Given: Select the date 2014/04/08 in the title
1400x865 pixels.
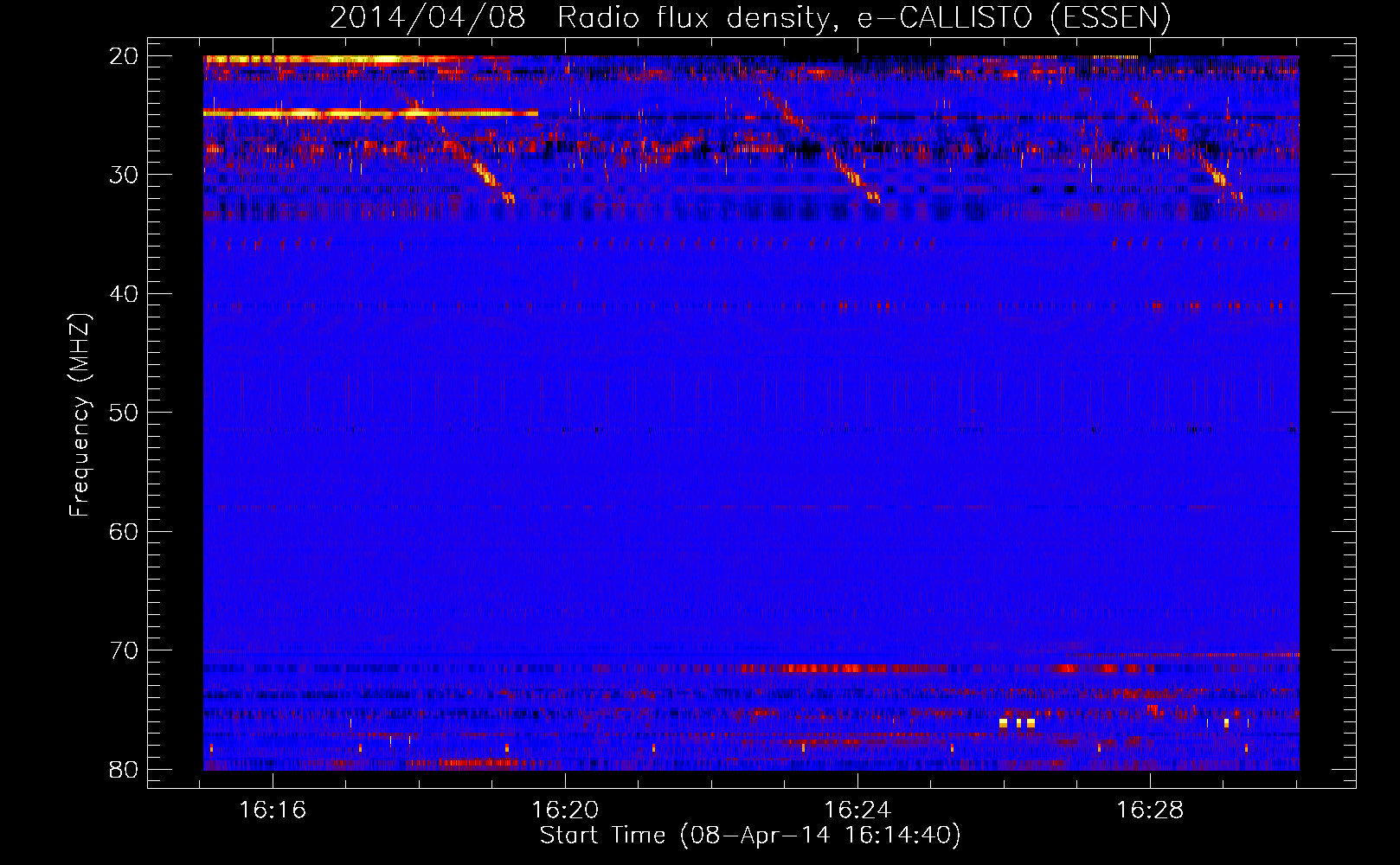Looking at the screenshot, I should 427,17.
